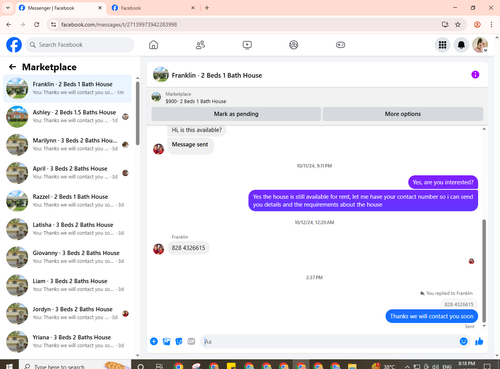Screen dimensions: 500x369
Task: Click the conversation list scrollbar
Action: pyautogui.click(x=137, y=113)
